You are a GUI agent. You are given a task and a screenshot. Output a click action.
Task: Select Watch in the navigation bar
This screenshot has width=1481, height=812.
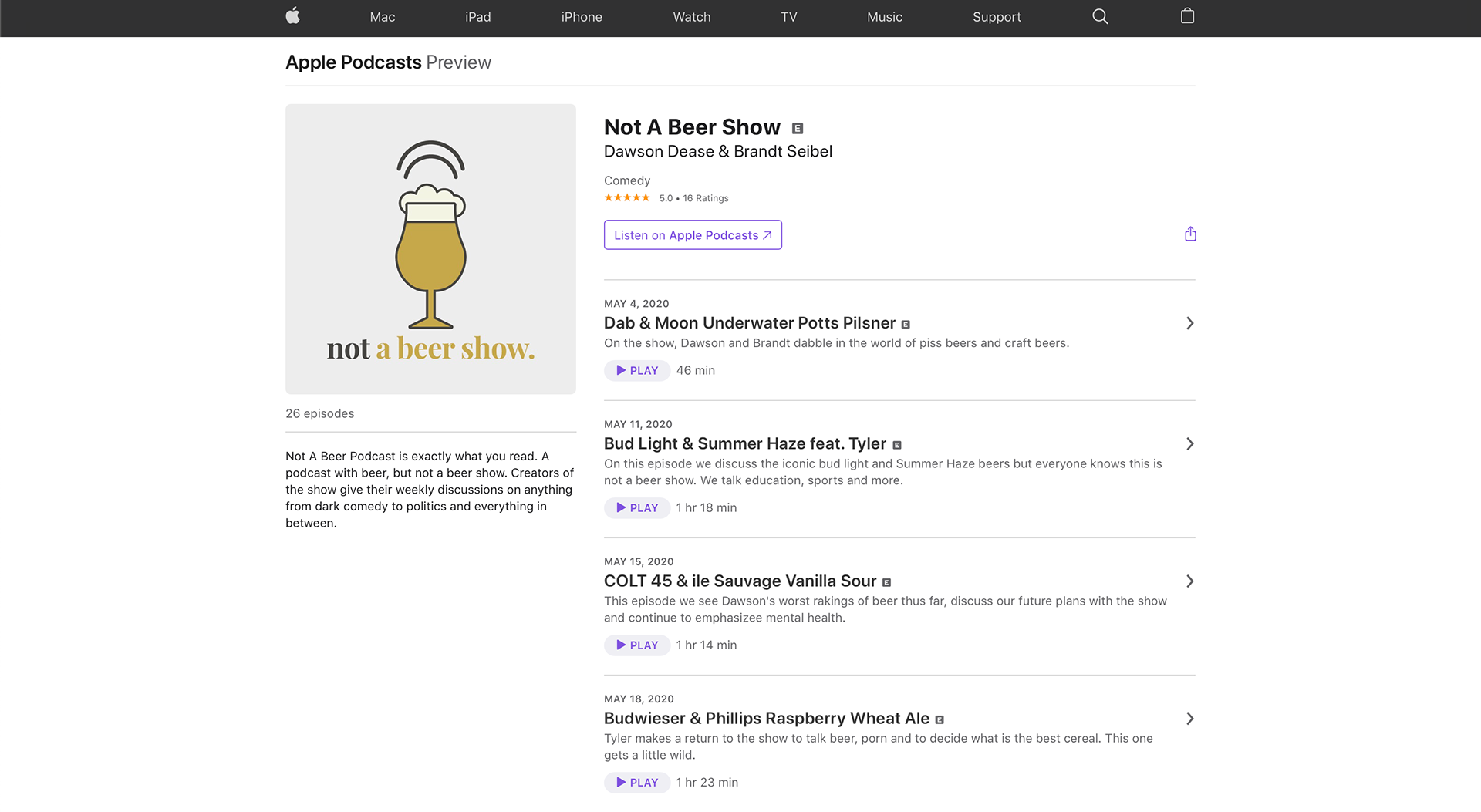click(x=692, y=17)
